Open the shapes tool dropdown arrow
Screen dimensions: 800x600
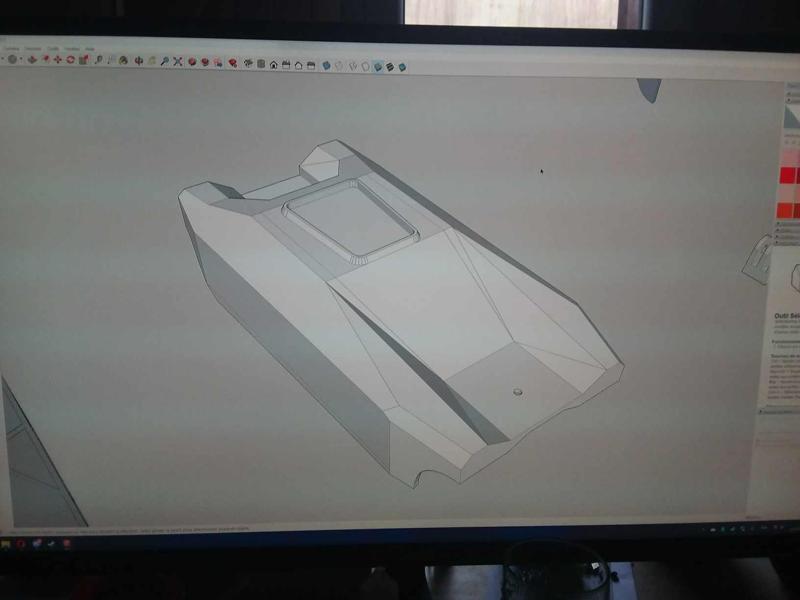(21, 59)
